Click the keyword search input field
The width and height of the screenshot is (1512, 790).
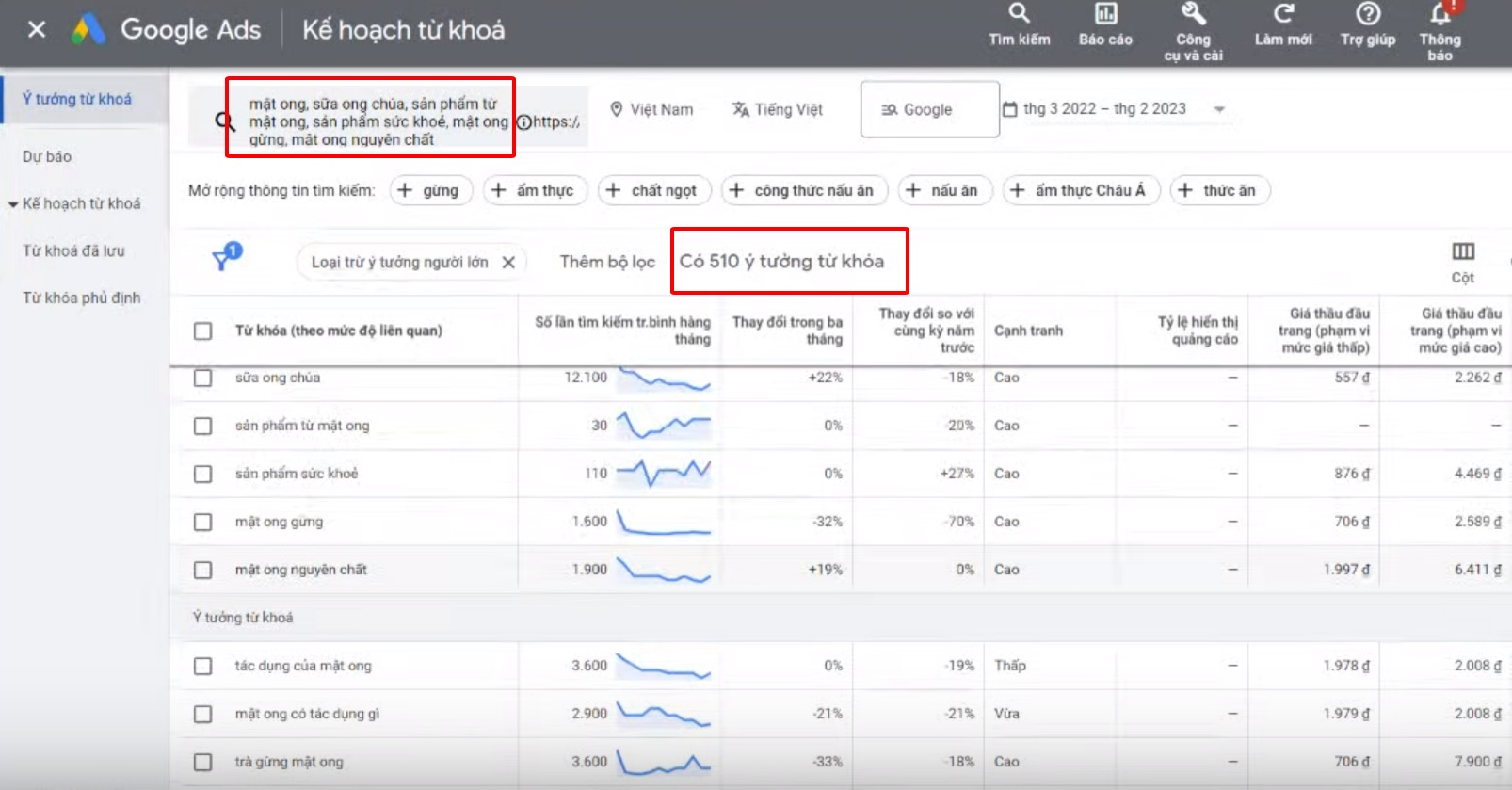tap(377, 121)
